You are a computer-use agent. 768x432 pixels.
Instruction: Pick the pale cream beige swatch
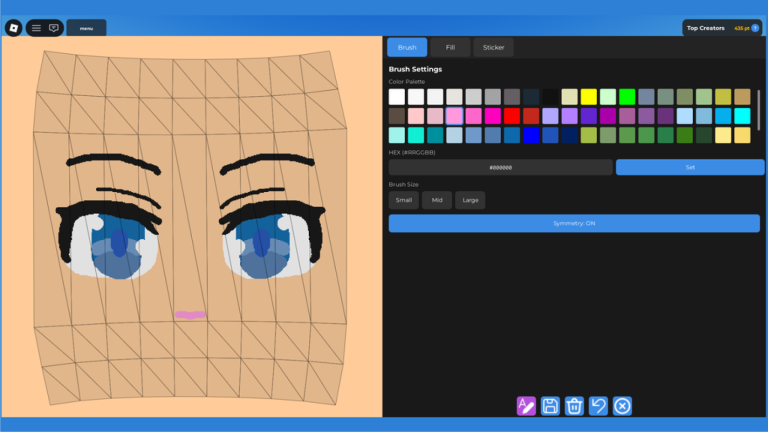(570, 97)
